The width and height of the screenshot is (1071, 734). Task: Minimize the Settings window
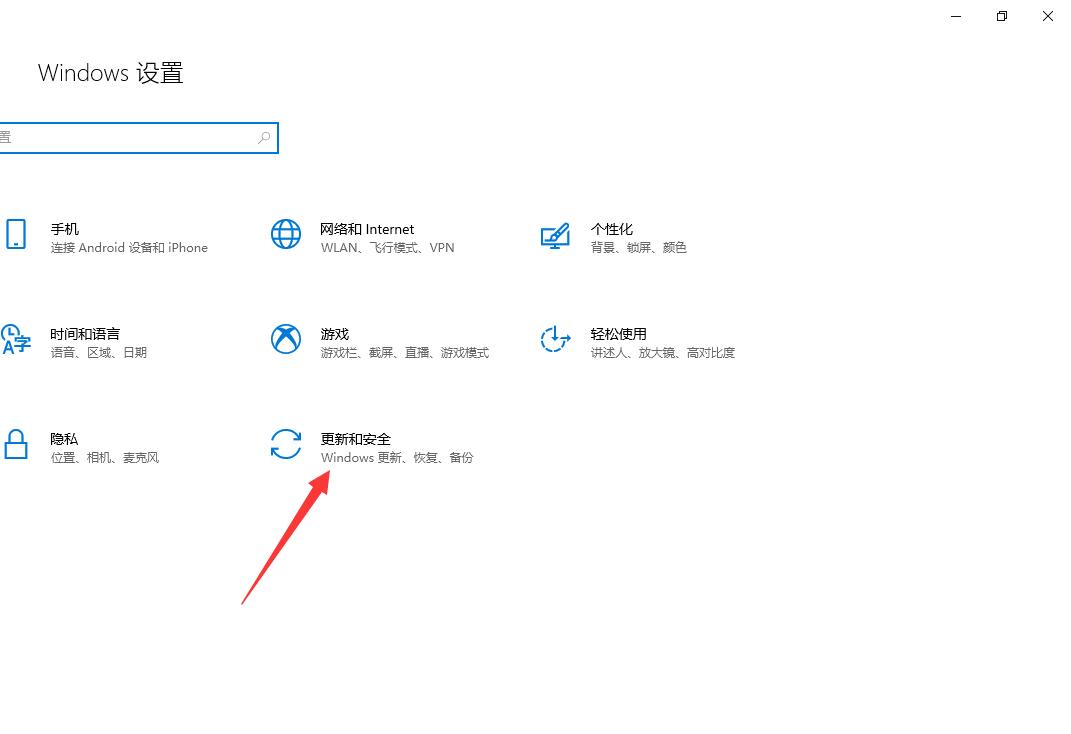click(956, 16)
